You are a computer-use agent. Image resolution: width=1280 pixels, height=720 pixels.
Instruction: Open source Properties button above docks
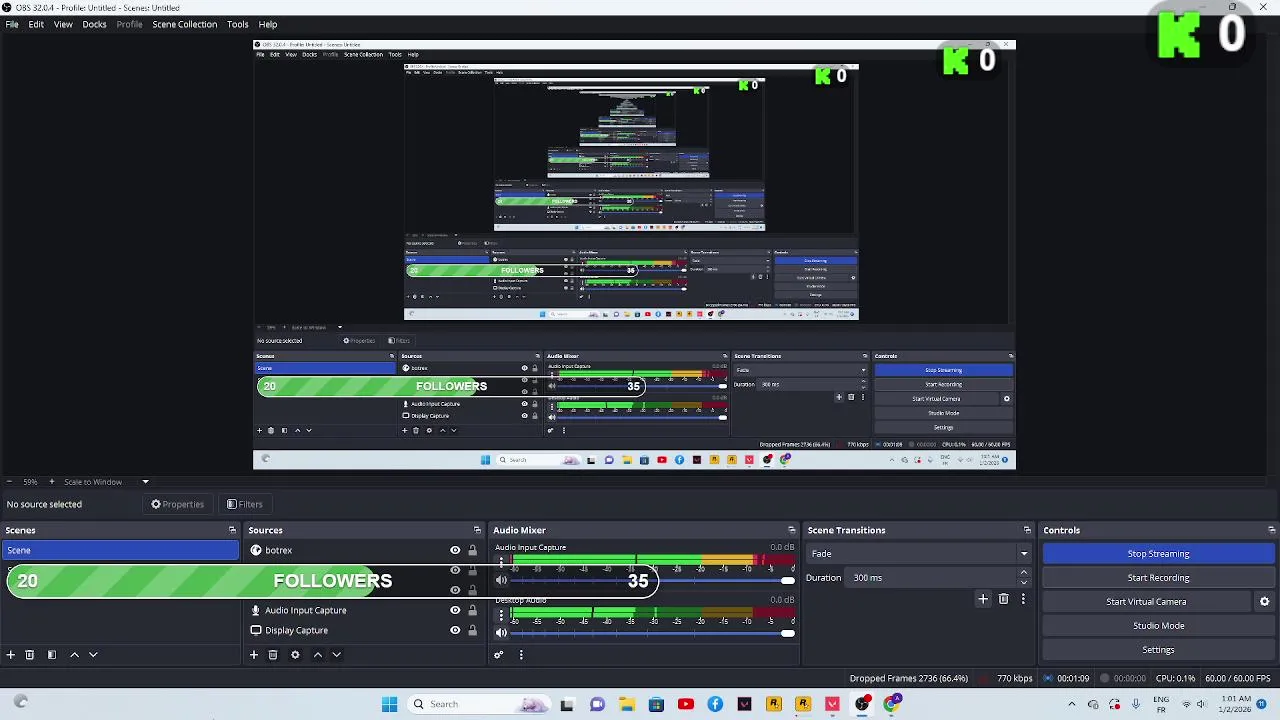click(x=177, y=505)
